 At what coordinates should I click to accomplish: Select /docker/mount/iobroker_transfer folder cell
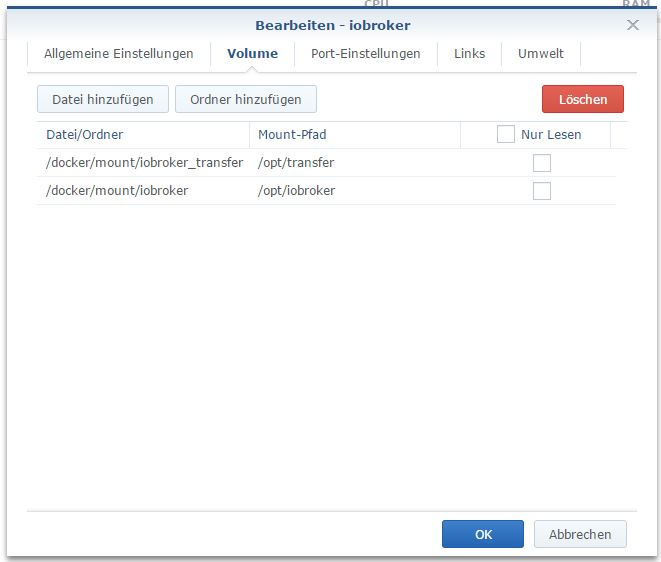tap(144, 163)
